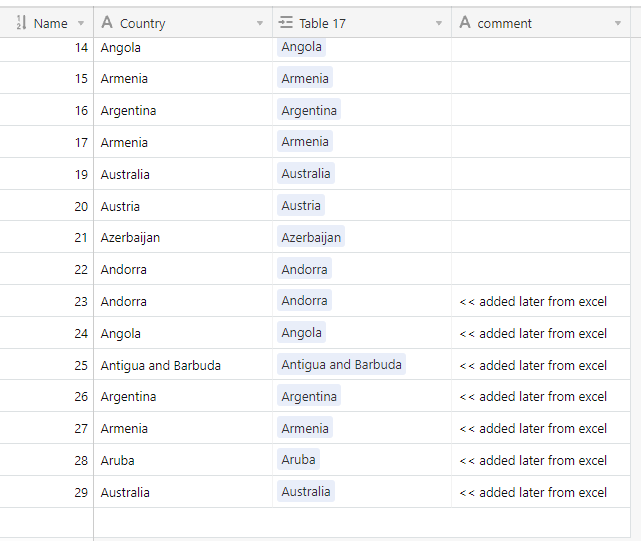Select Name cell number 14

coord(47,49)
